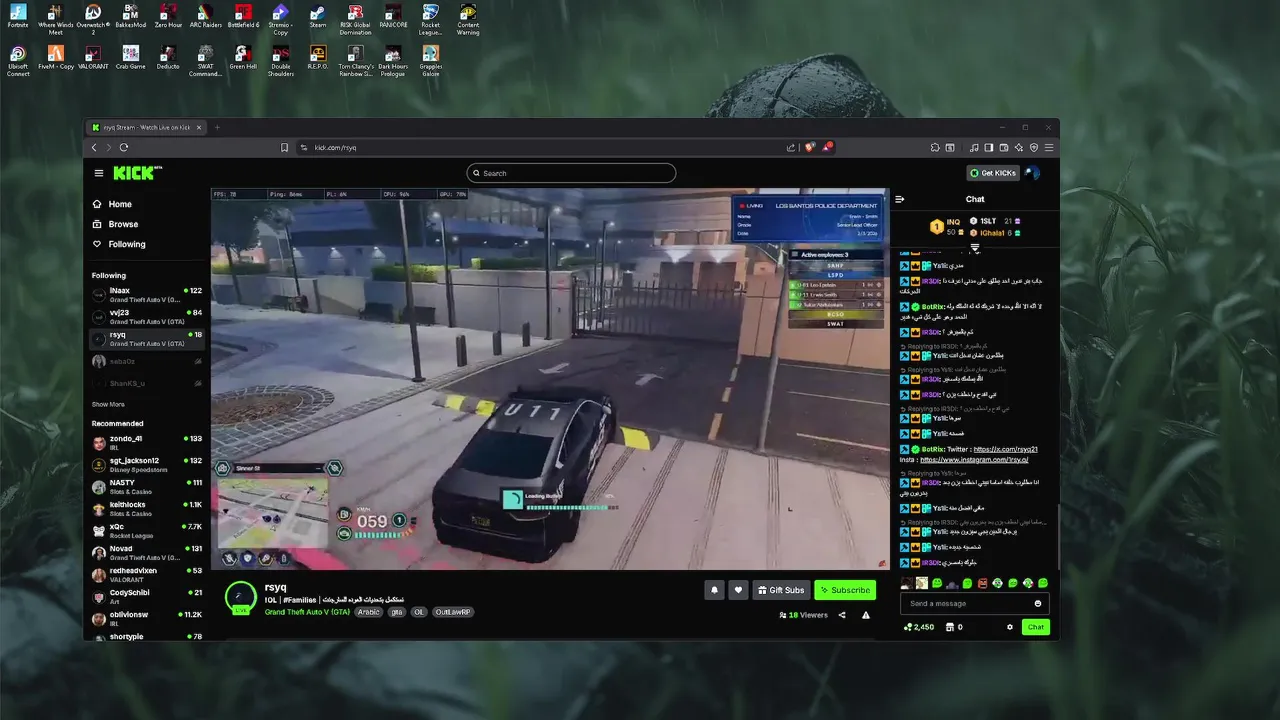
Task: Open recommended channel redheadvixen
Action: tap(147, 574)
